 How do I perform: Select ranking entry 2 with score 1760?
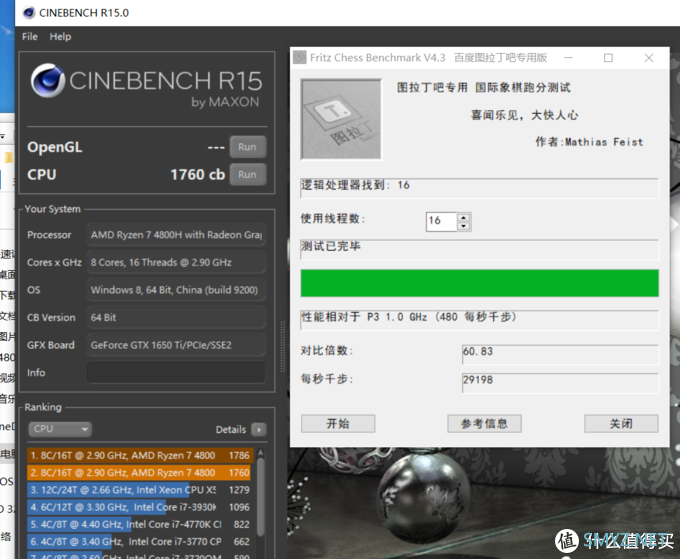[x=139, y=473]
